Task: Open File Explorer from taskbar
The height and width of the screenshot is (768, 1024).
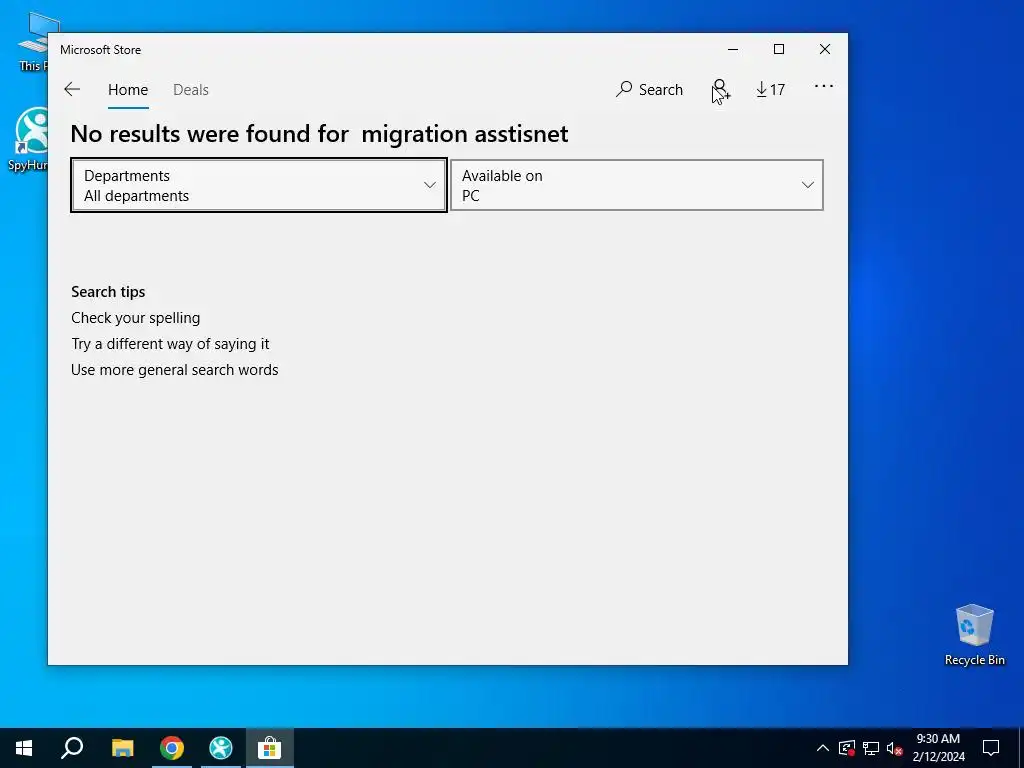Action: [122, 748]
